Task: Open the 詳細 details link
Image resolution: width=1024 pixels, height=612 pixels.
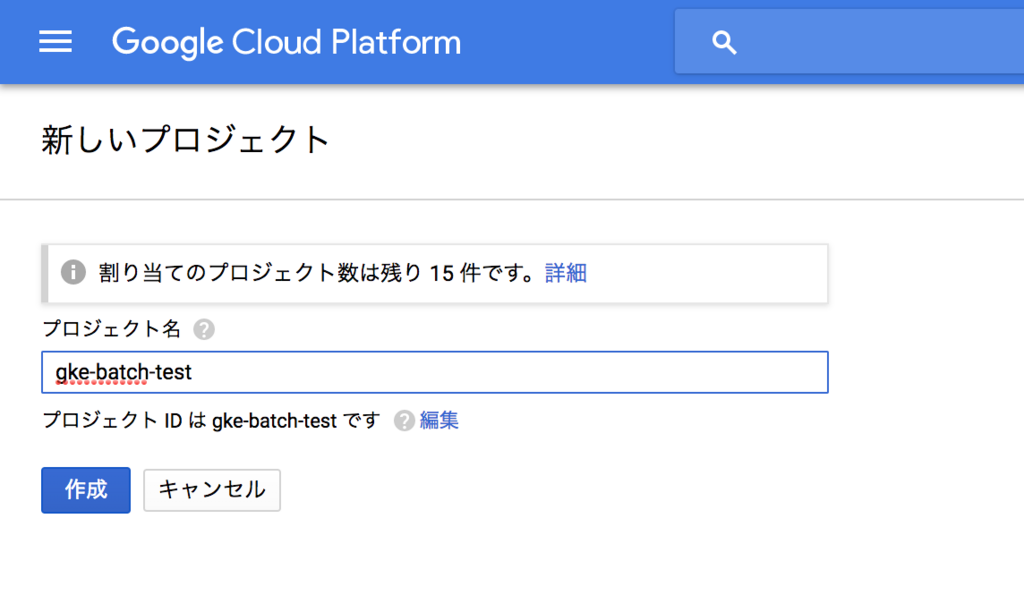Action: [x=566, y=273]
